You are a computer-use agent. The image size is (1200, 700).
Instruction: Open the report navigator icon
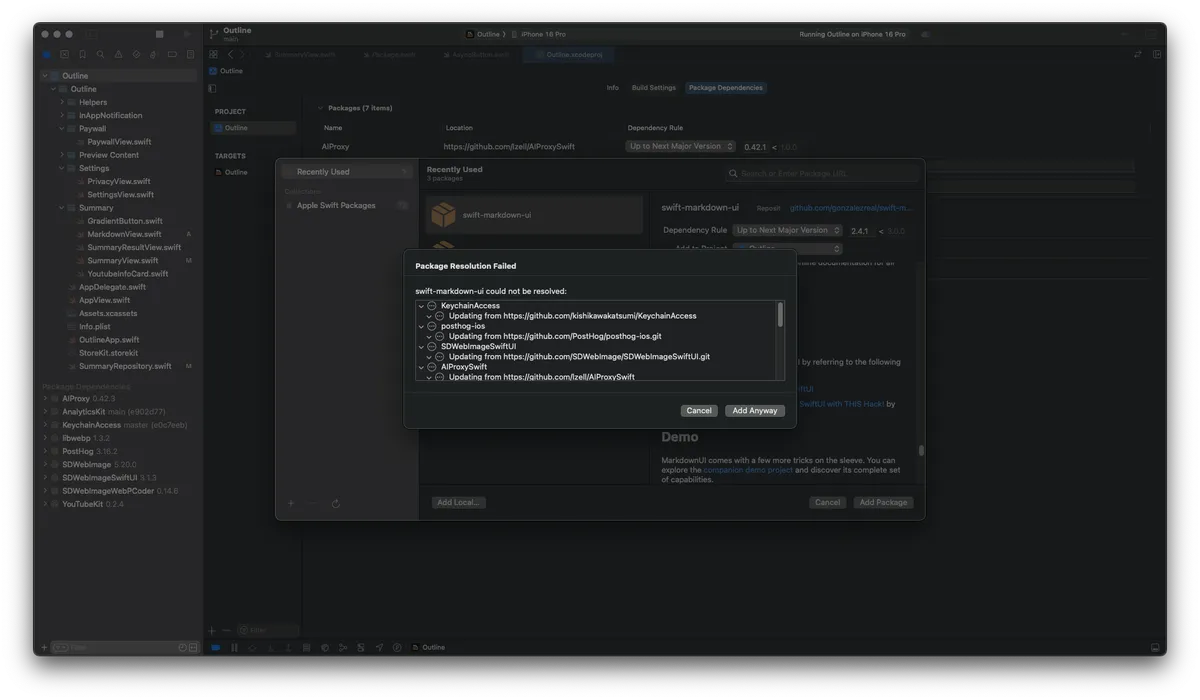coord(190,55)
